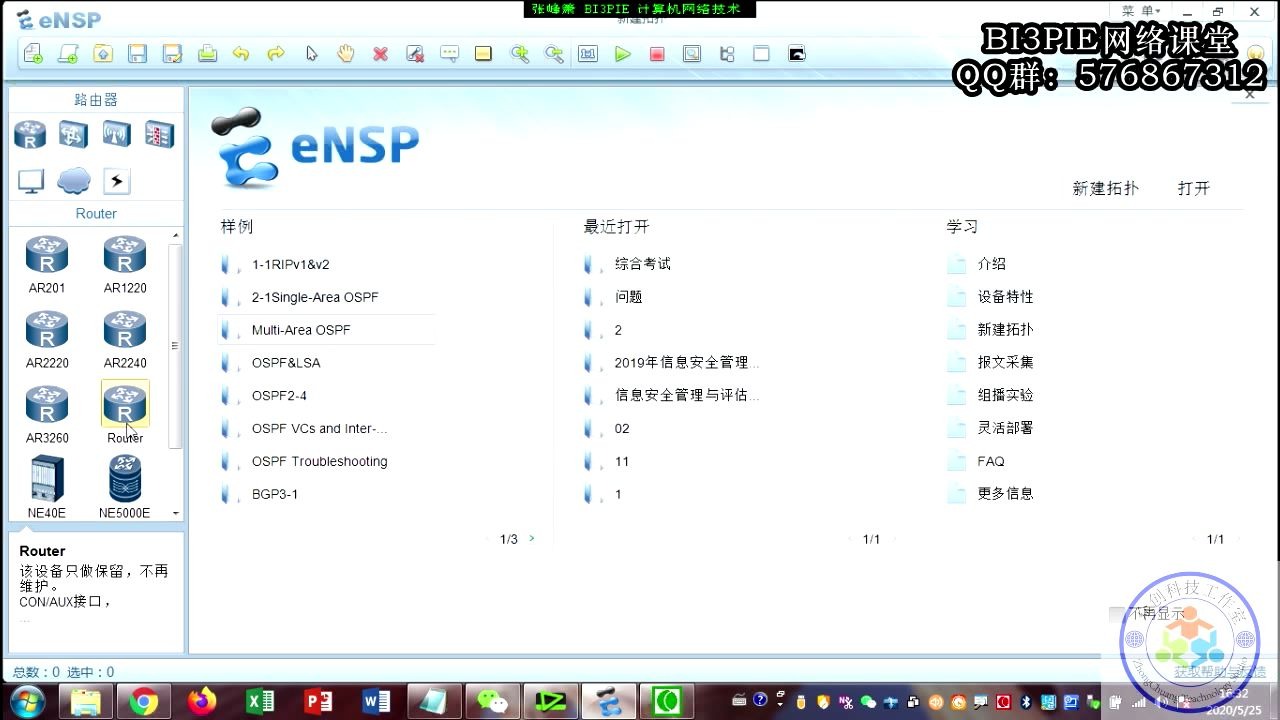
Task: Select the hand pan tool
Action: pos(346,54)
